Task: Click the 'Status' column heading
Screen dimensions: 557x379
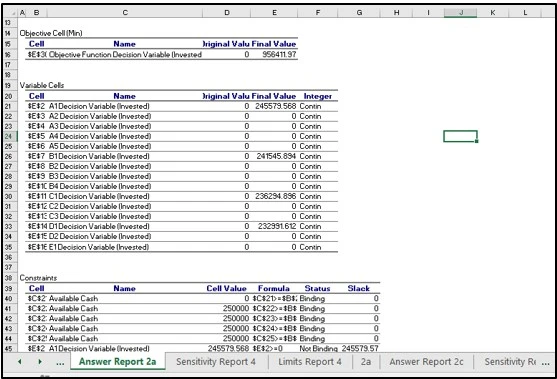Action: pos(317,288)
